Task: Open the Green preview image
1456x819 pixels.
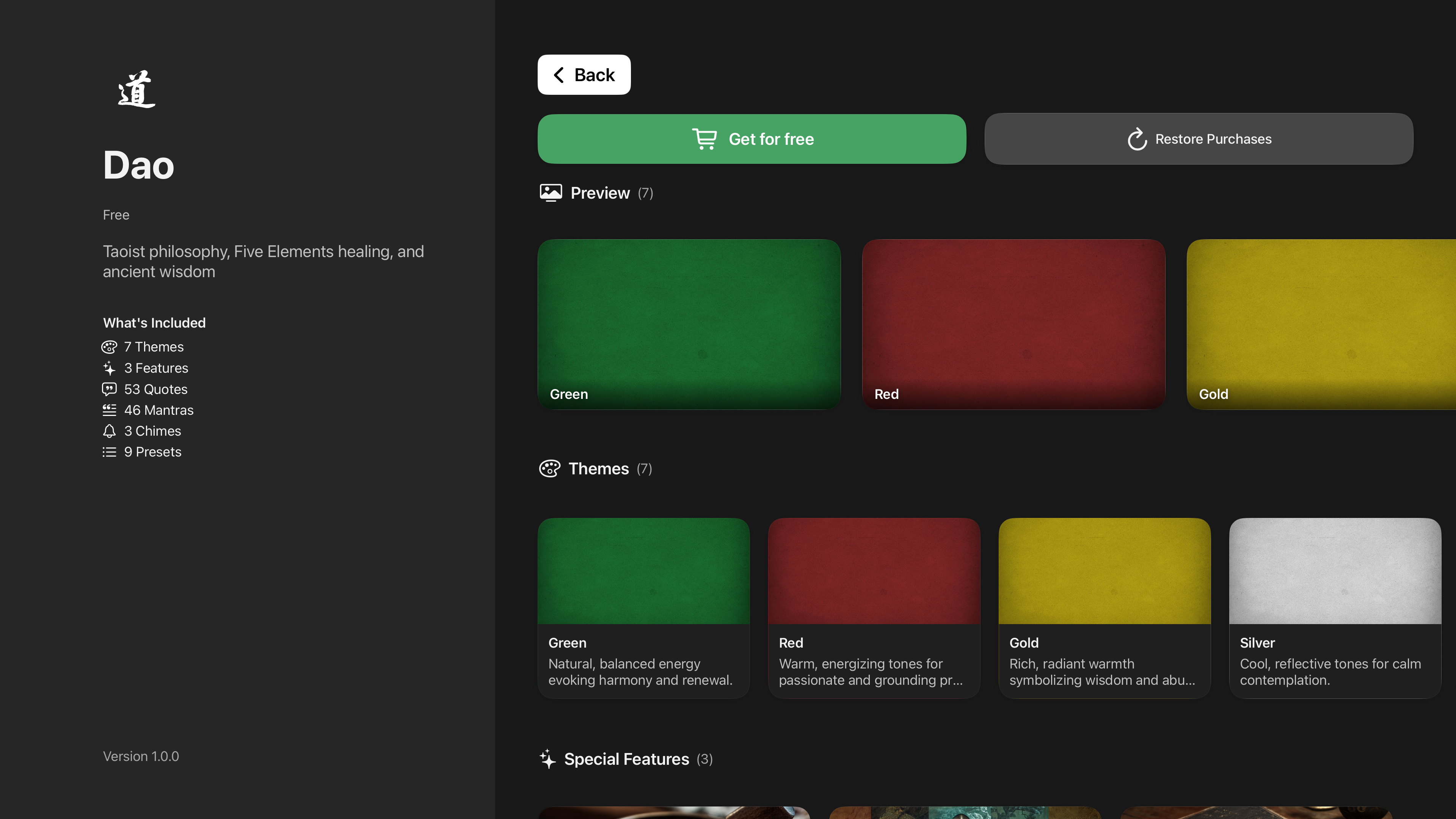Action: pos(689,324)
